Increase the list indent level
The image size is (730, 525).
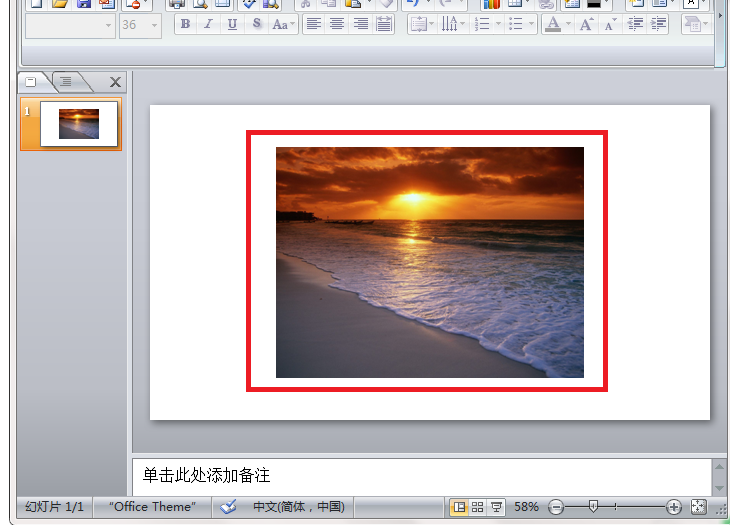click(658, 24)
